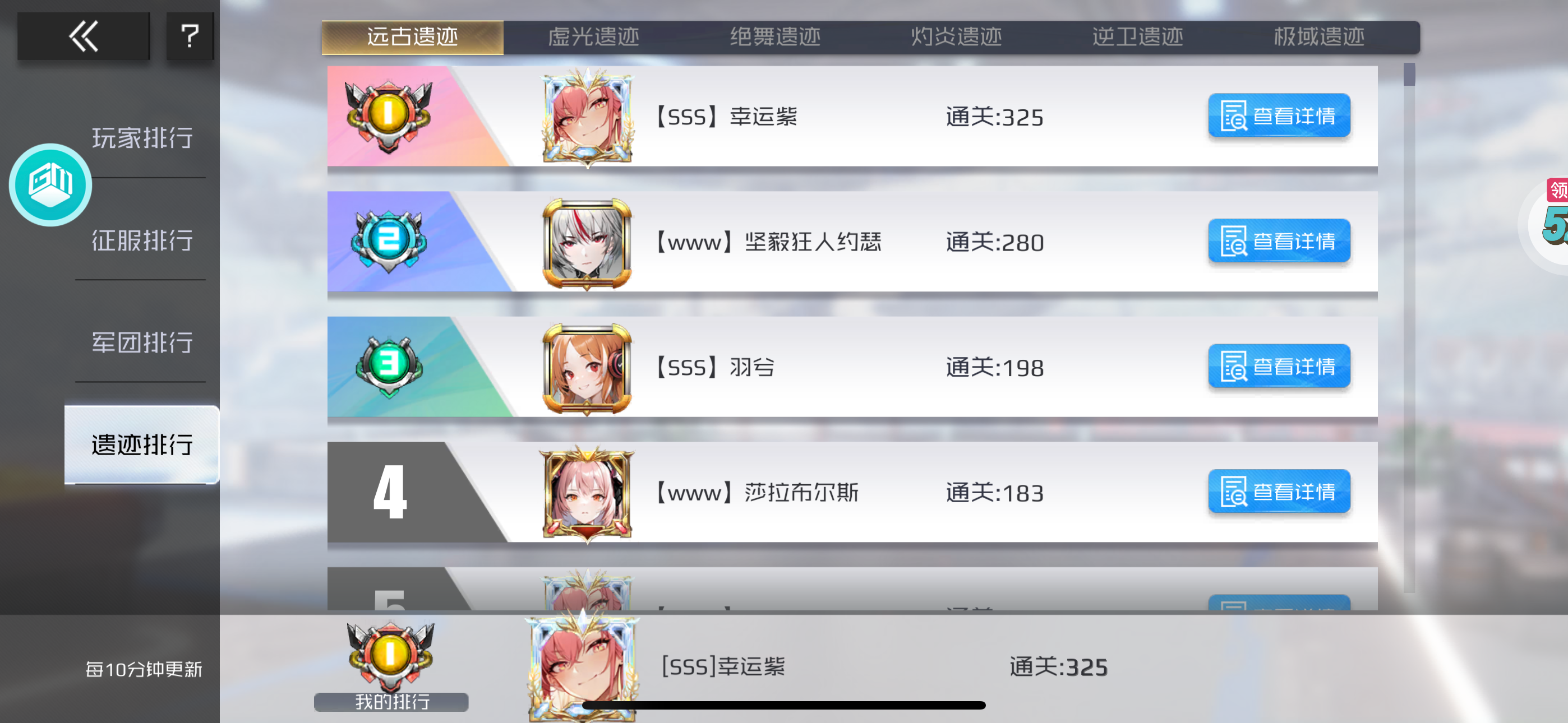Image resolution: width=1568 pixels, height=723 pixels.
Task: Click the rank 2 blue medal badge
Action: 388,241
